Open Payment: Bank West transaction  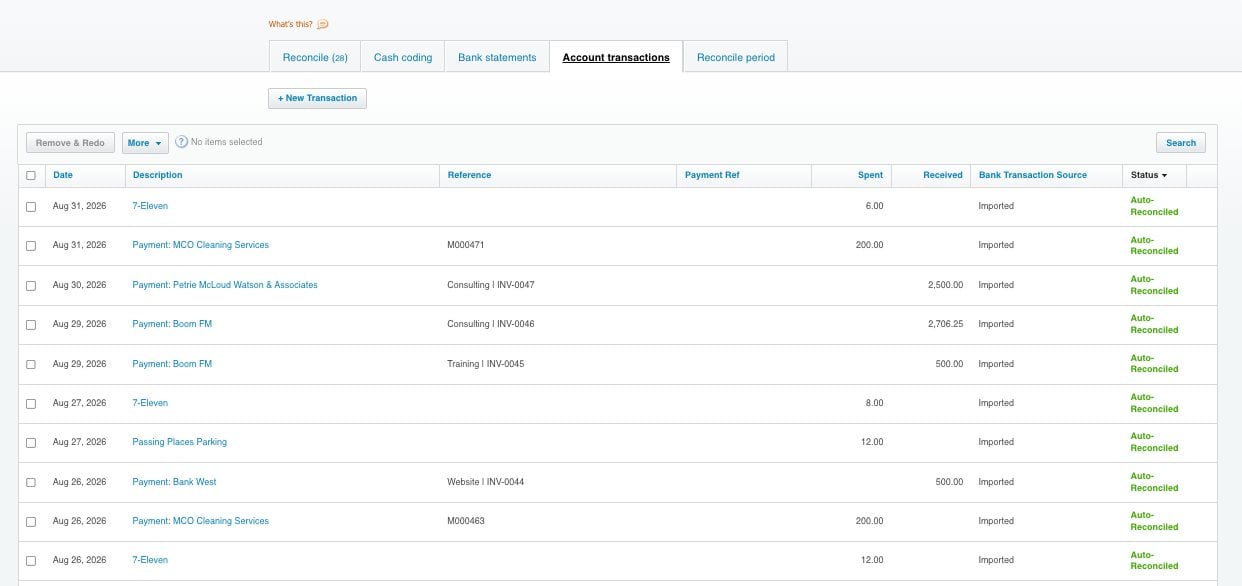pos(174,482)
